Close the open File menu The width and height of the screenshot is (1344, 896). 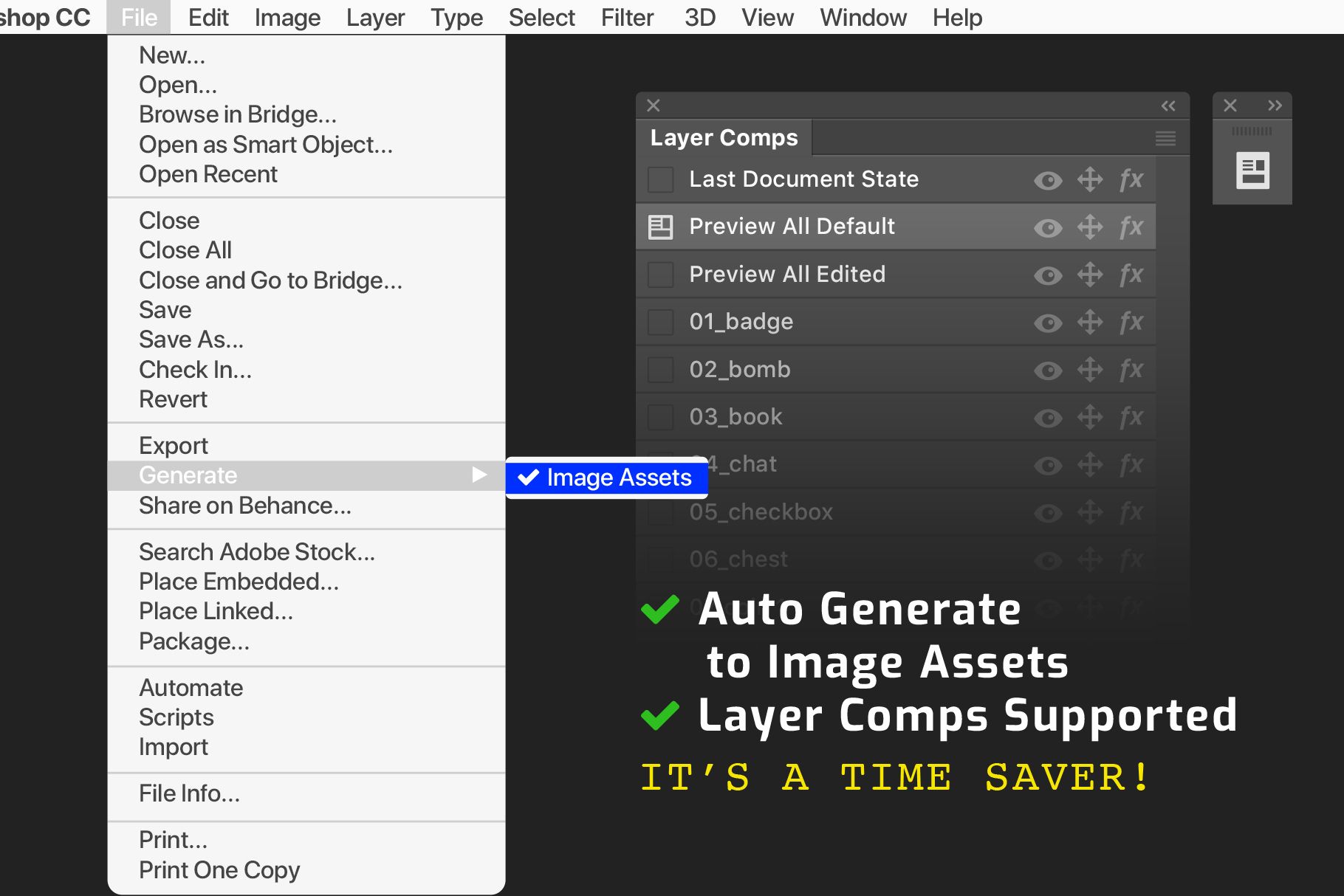139,17
